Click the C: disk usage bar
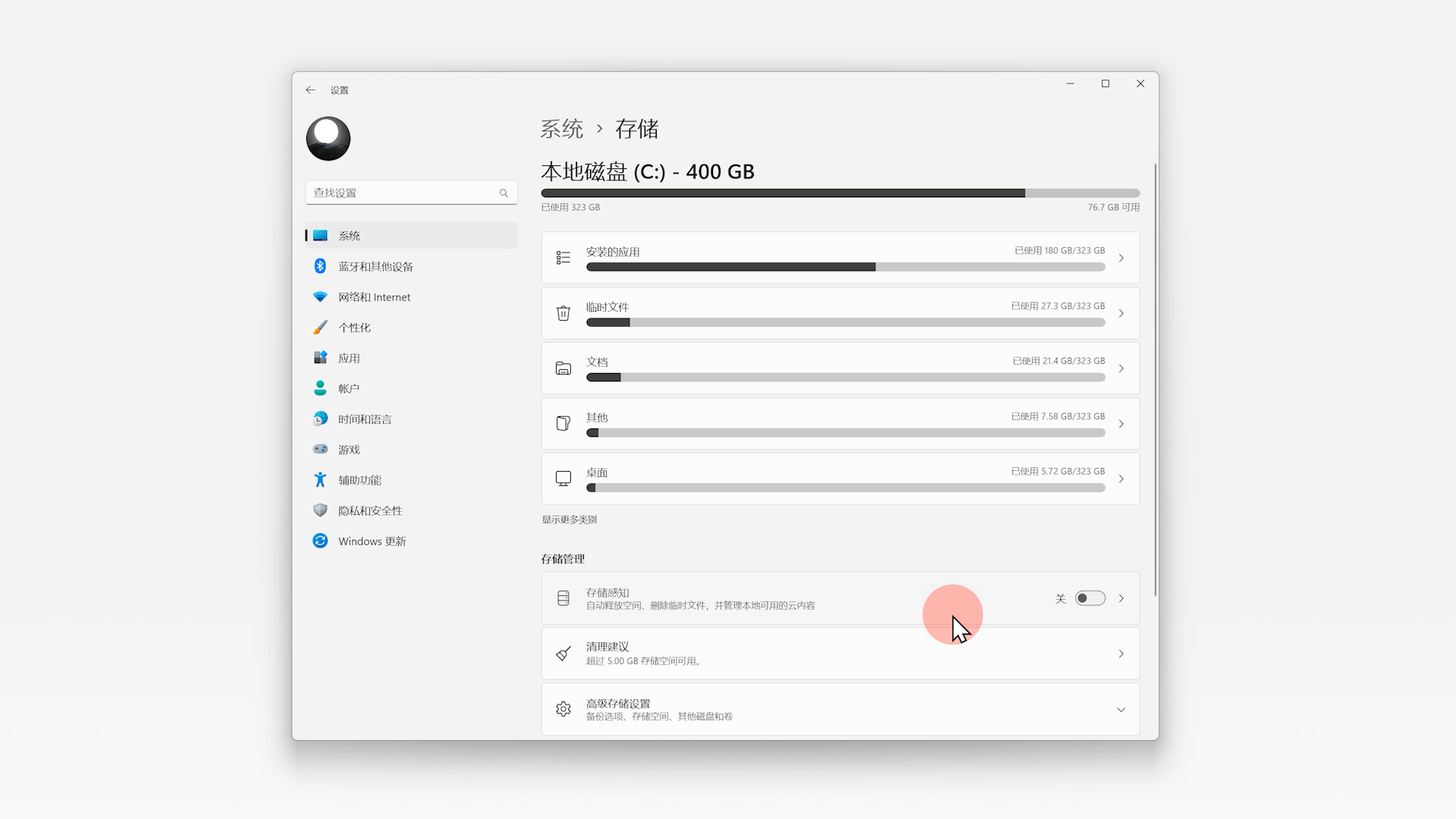1456x819 pixels. point(839,193)
